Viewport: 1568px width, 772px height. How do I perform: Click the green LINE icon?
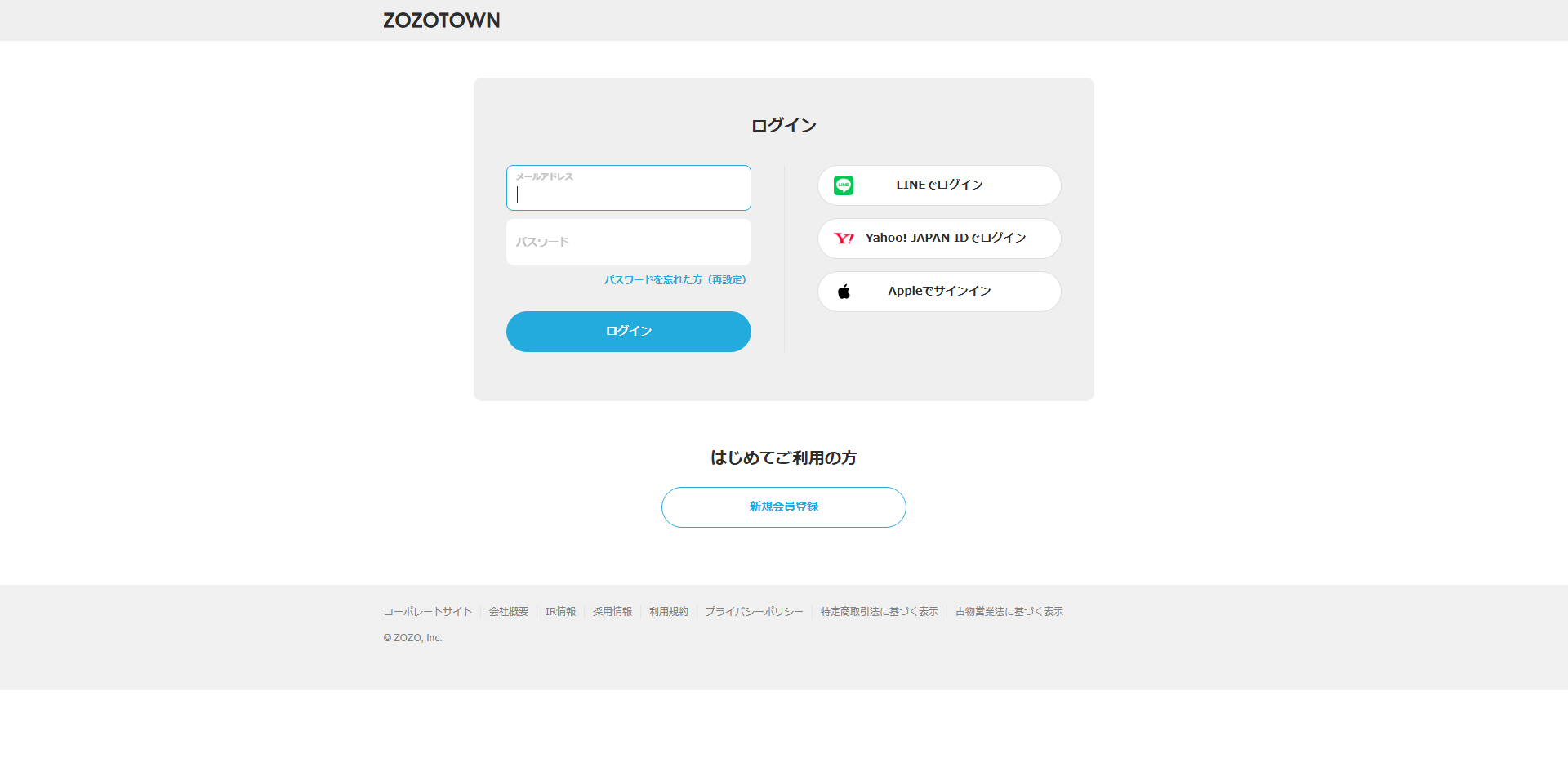coord(844,185)
